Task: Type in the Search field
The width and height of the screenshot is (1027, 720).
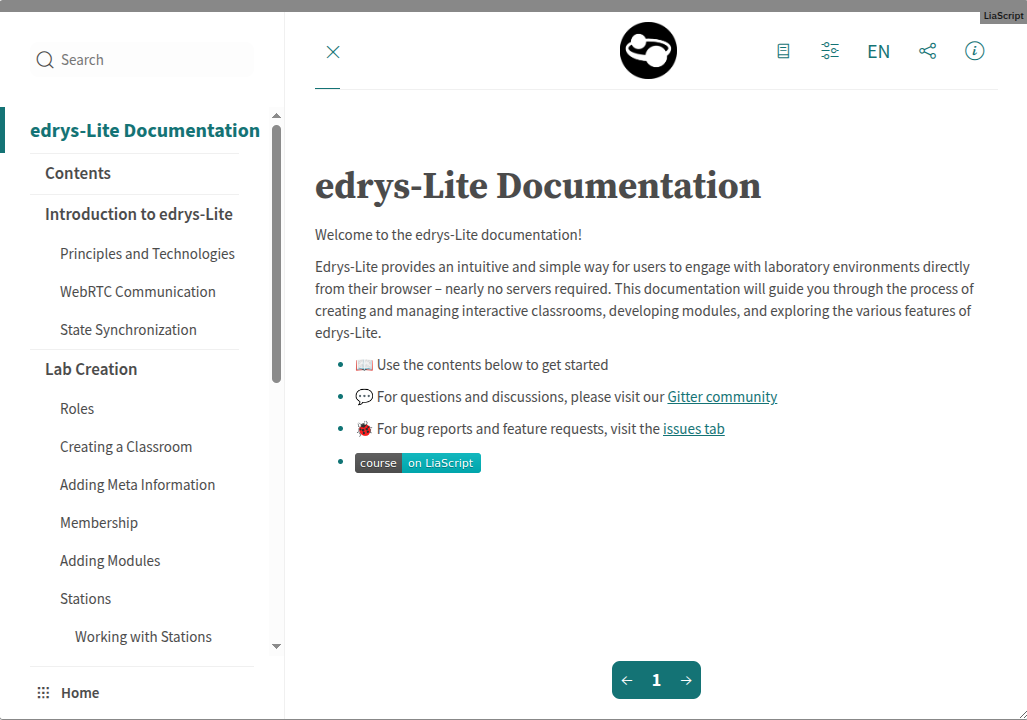Action: [x=150, y=60]
